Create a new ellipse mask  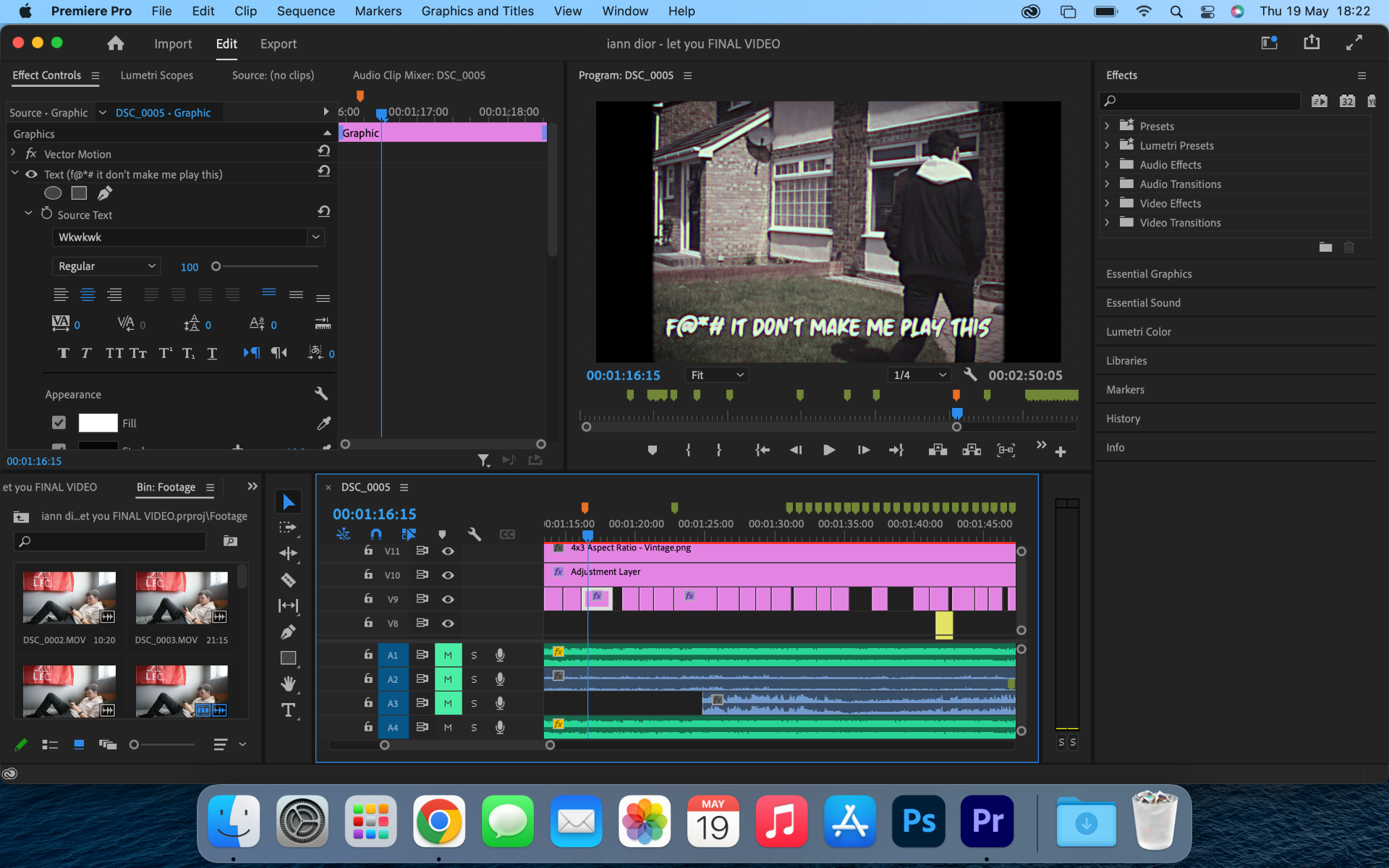53,193
